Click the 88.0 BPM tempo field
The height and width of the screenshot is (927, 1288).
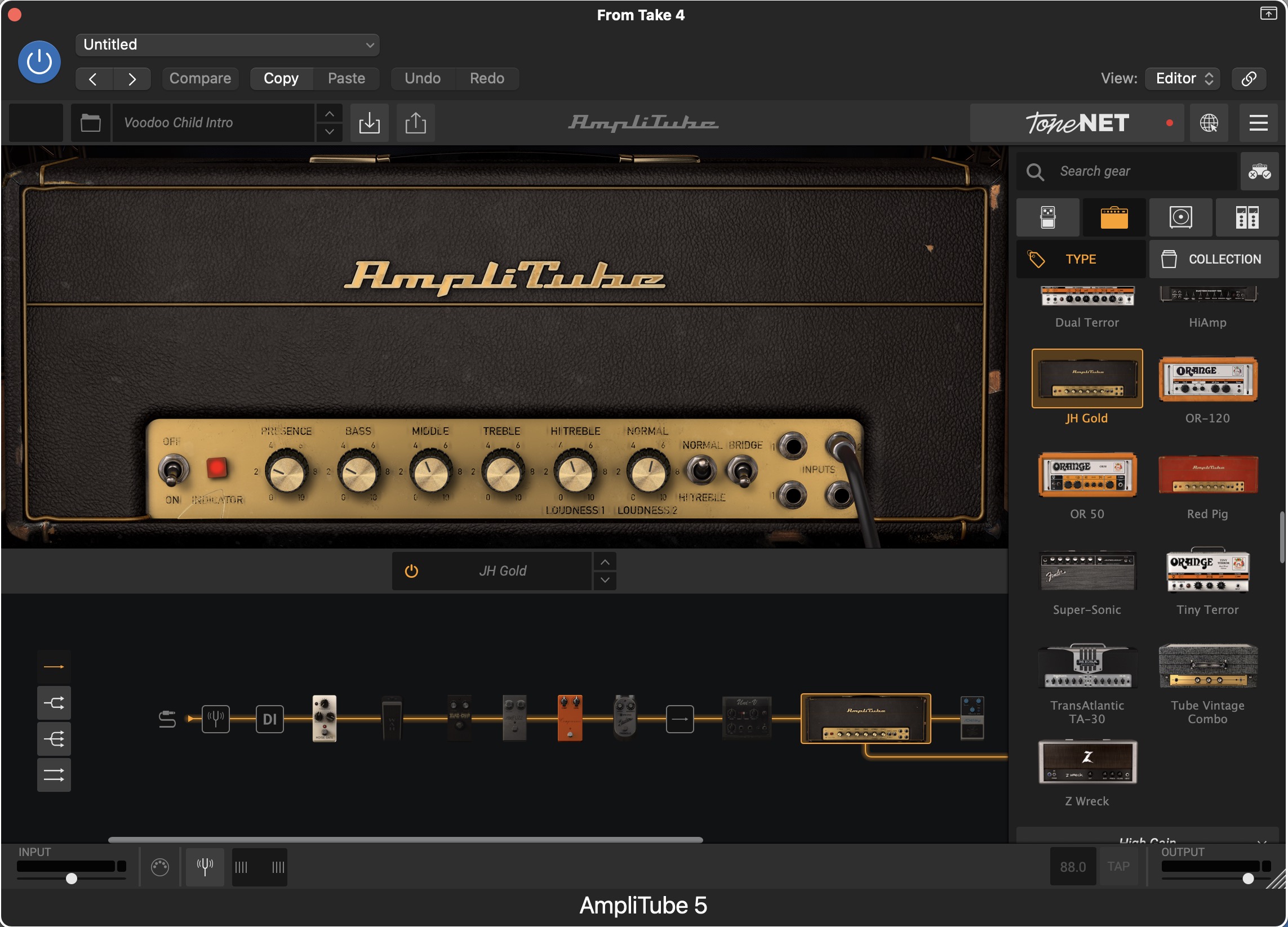(1072, 867)
